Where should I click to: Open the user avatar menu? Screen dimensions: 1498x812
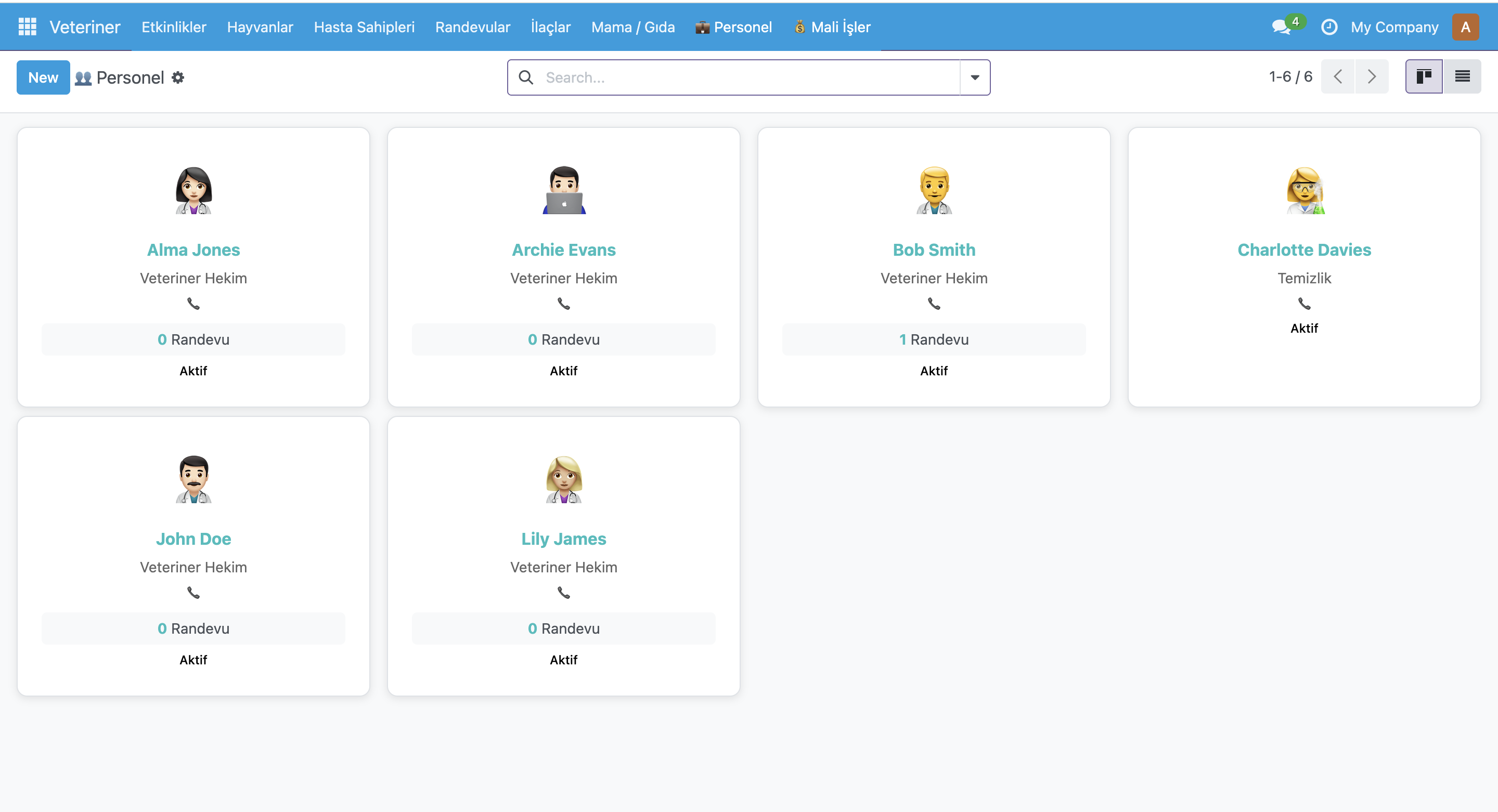pos(1465,27)
